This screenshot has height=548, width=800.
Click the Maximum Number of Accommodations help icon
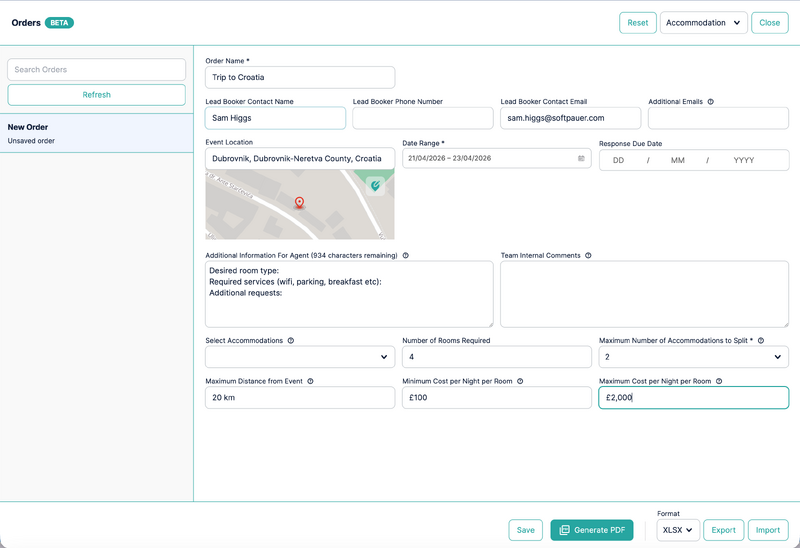761,340
